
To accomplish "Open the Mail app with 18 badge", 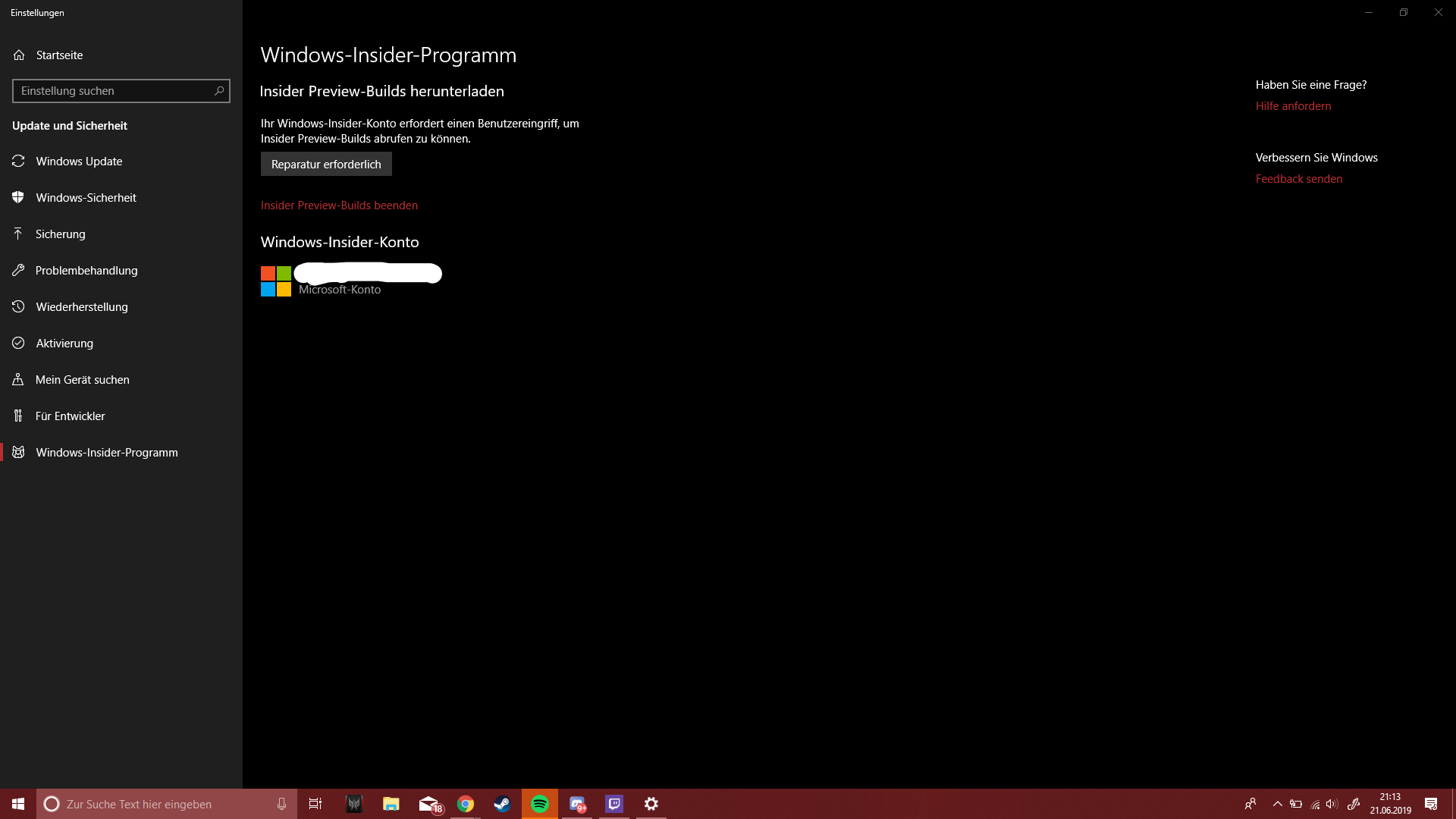I will pyautogui.click(x=429, y=804).
